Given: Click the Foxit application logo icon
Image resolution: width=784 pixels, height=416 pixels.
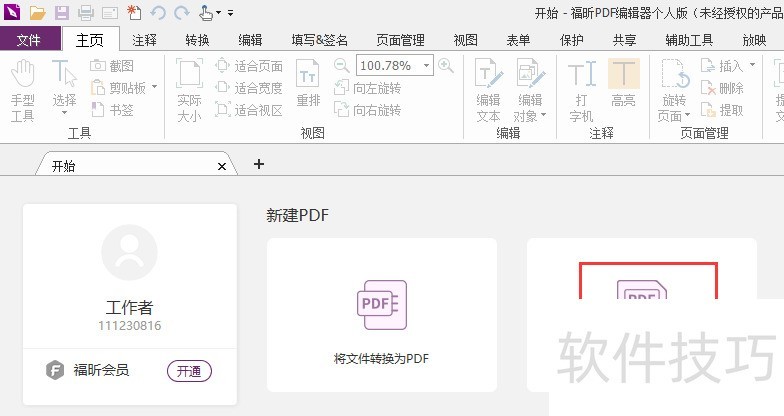Looking at the screenshot, I should click(x=12, y=12).
